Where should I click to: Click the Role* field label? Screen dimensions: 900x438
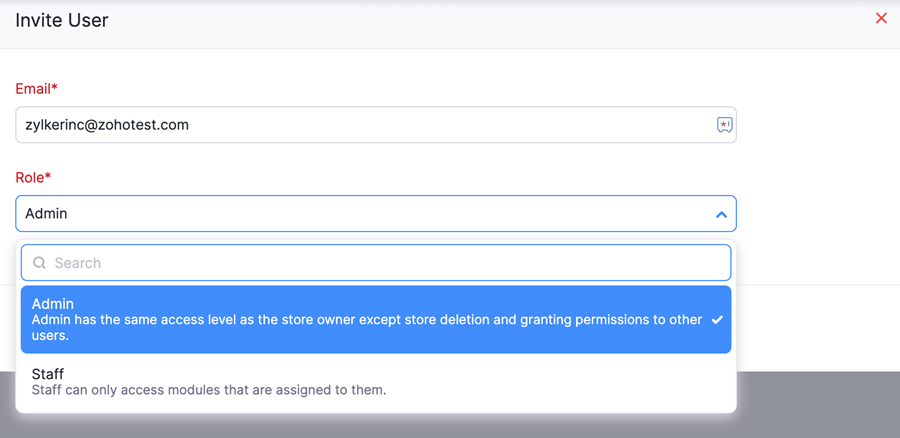click(33, 178)
